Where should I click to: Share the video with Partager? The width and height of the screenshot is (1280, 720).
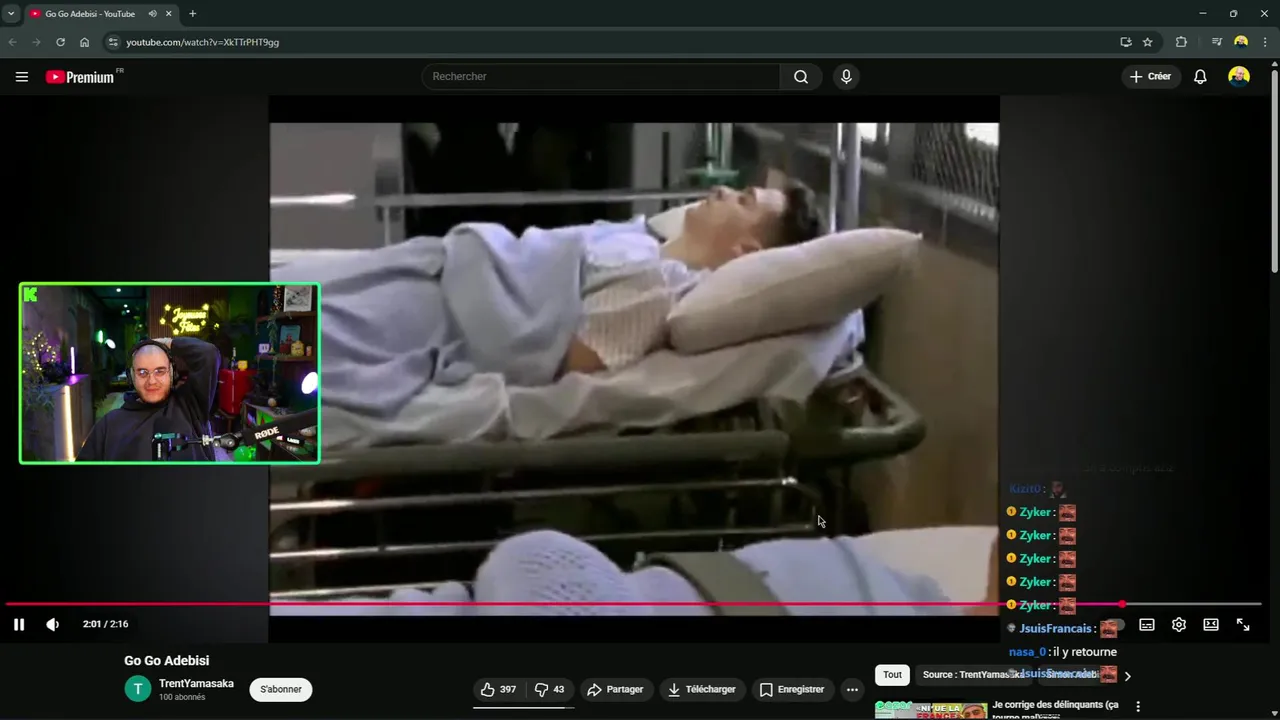(x=615, y=689)
